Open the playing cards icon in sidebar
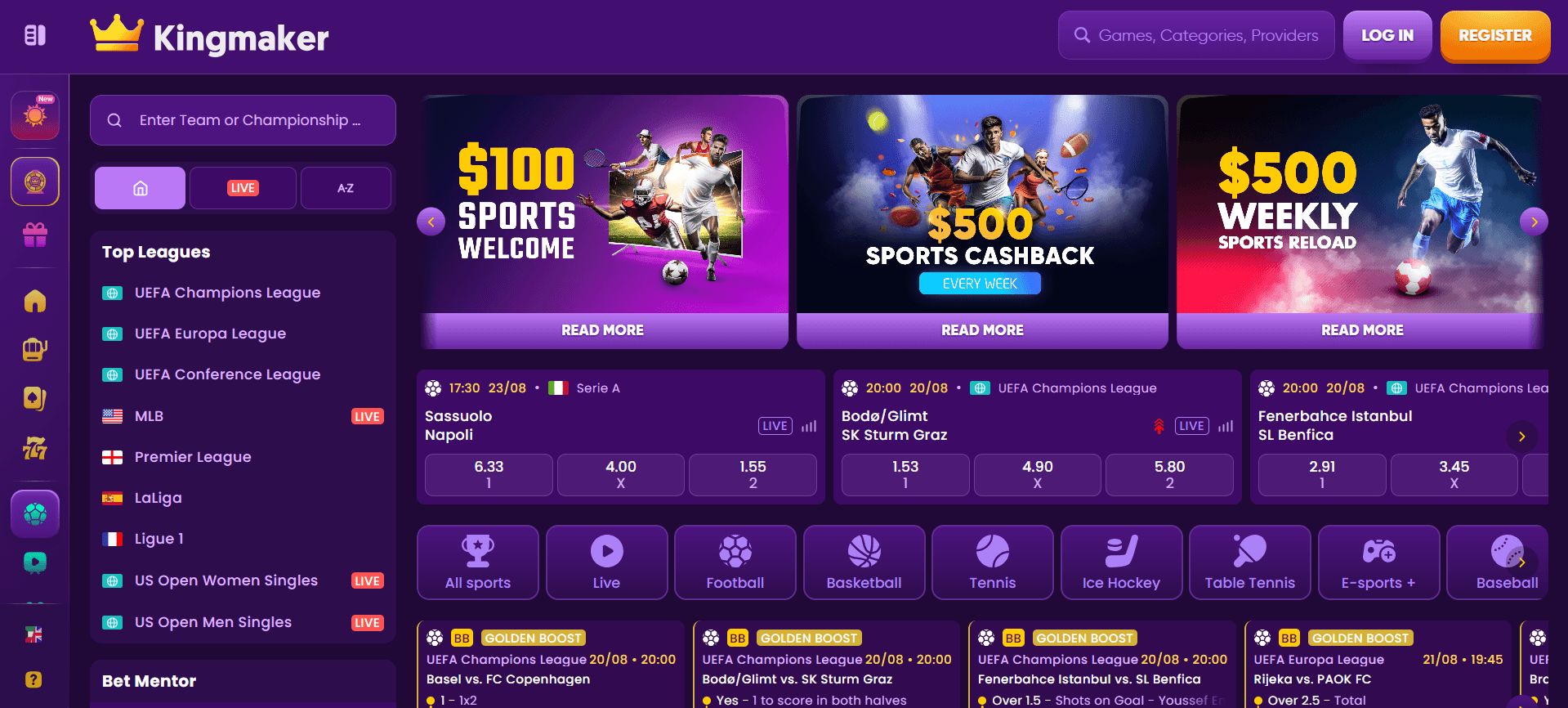This screenshot has height=708, width=1568. (34, 399)
